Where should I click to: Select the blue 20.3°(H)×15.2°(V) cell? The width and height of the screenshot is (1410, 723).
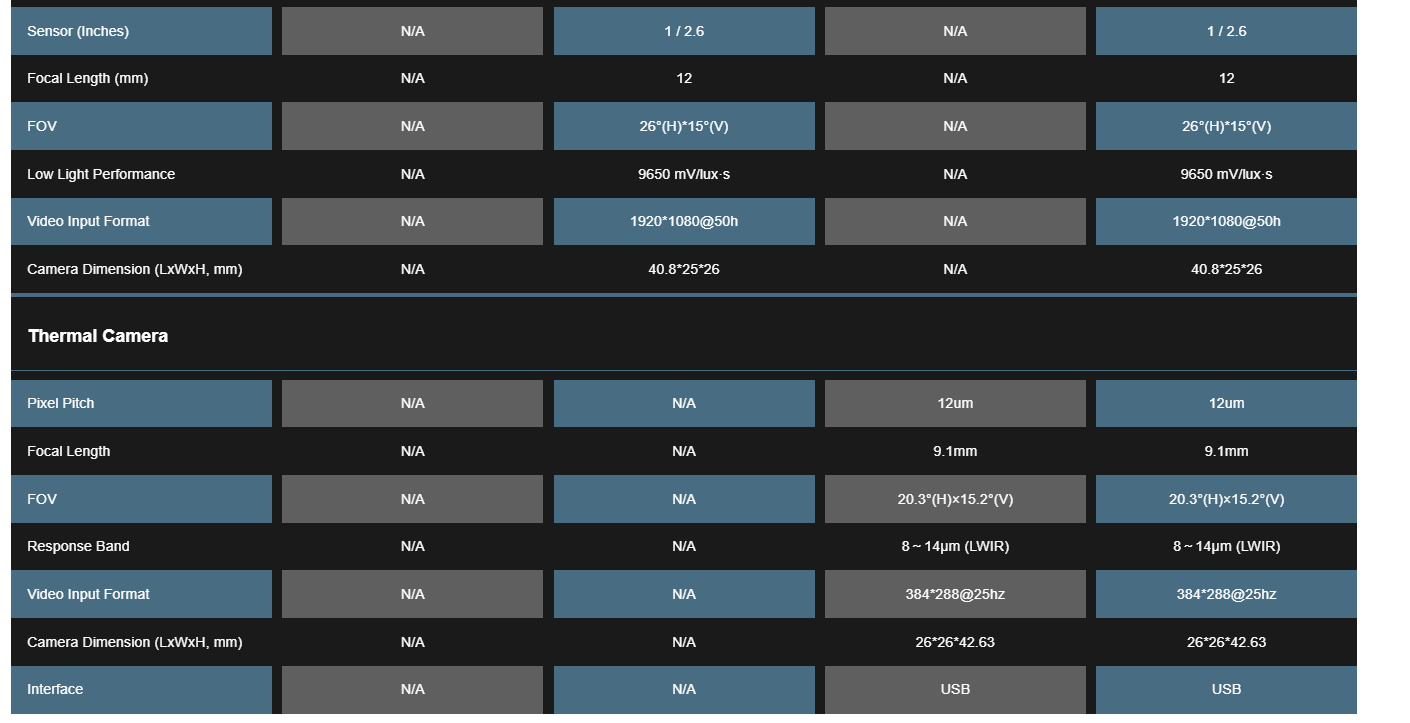point(1226,499)
